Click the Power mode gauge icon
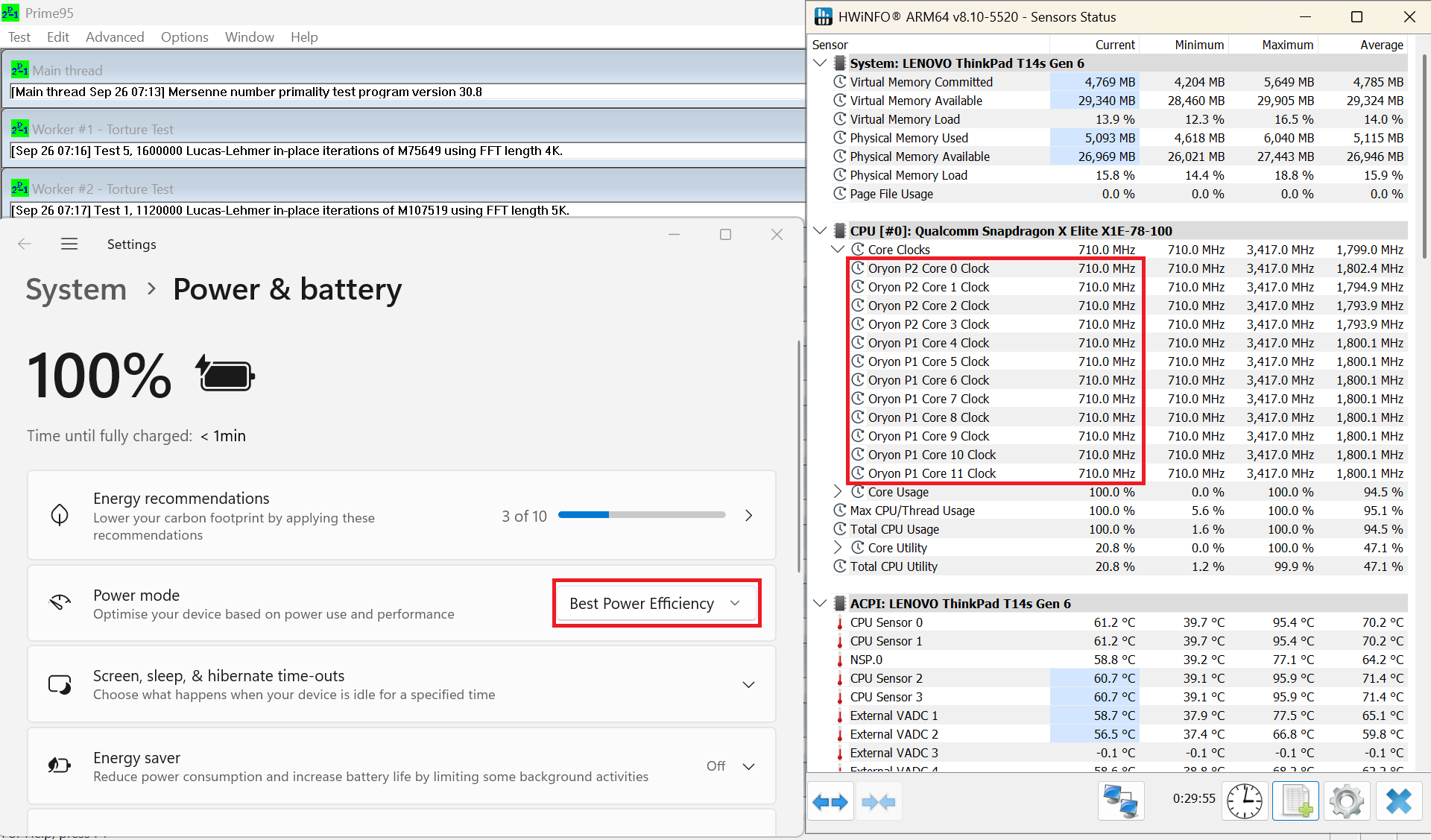The height and width of the screenshot is (840, 1431). [60, 603]
